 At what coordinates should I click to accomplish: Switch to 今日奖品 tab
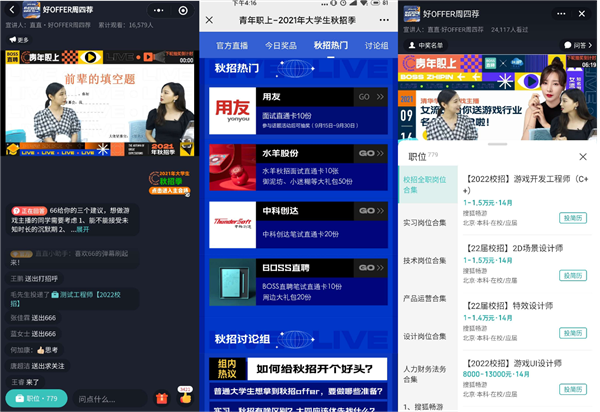(x=281, y=46)
